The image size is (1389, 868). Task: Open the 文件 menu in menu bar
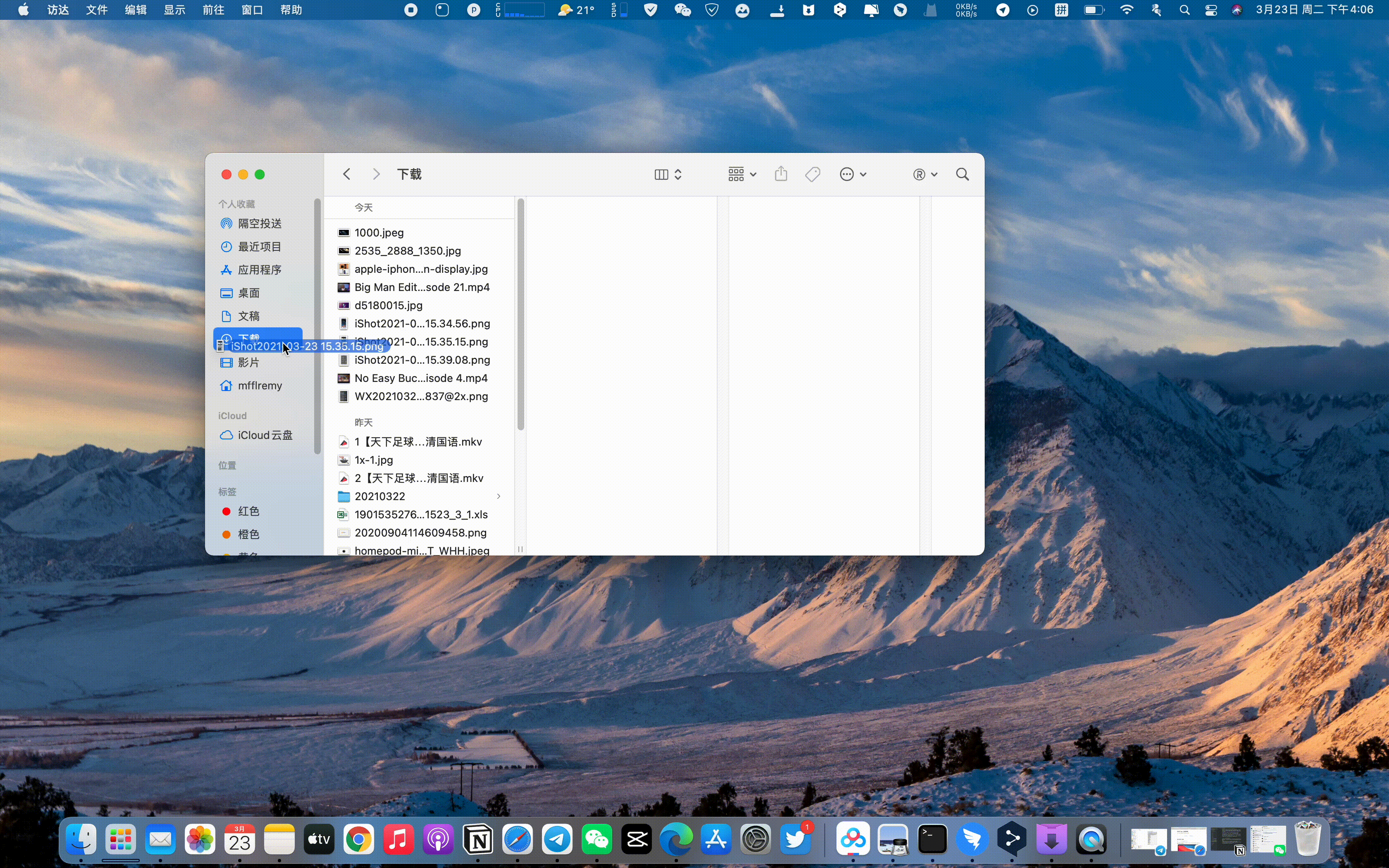[x=96, y=10]
